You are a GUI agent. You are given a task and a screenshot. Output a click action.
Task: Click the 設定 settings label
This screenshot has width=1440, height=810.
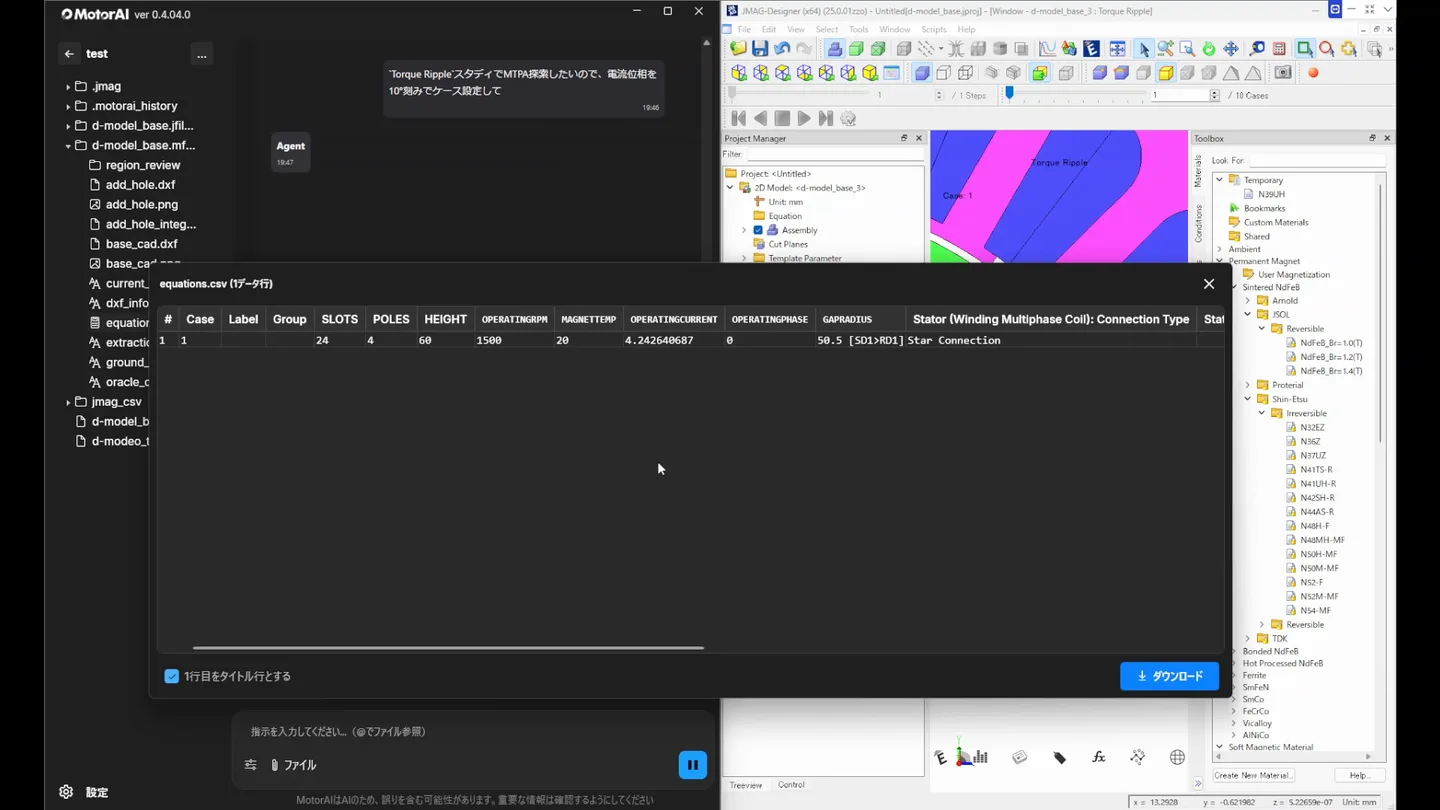[x=97, y=792]
